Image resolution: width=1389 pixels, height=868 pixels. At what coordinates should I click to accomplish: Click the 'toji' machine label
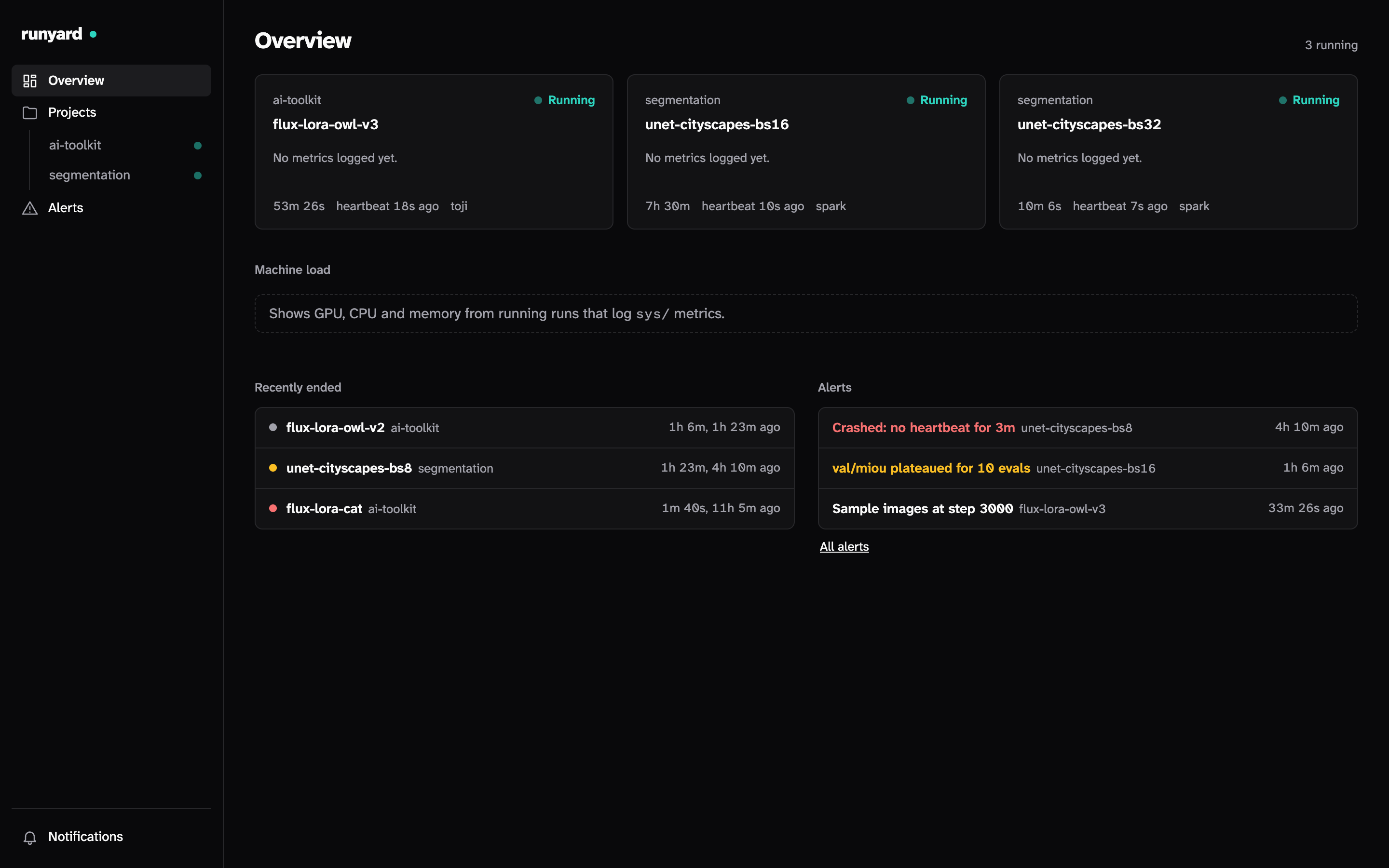tap(459, 206)
